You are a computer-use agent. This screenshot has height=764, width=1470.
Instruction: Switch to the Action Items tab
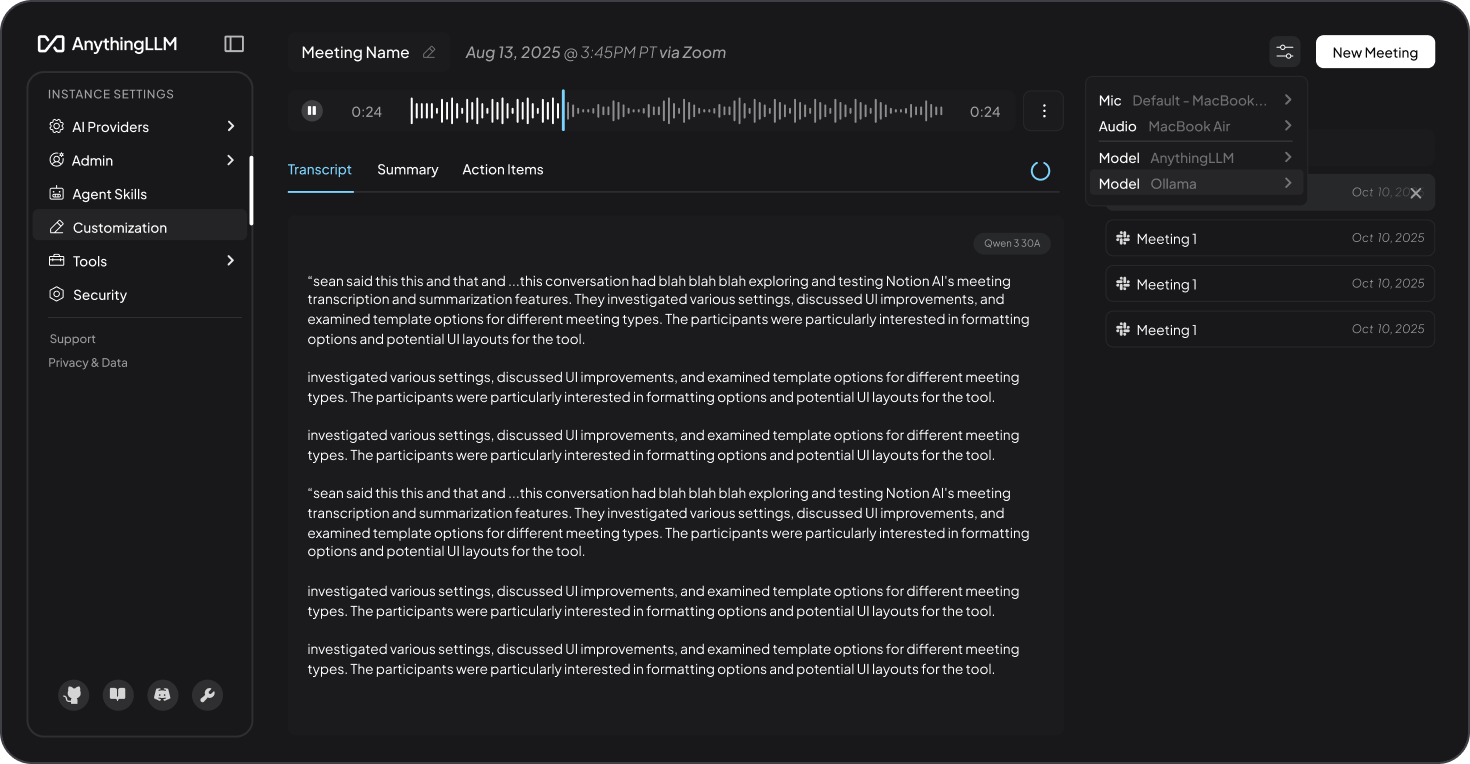coord(503,170)
